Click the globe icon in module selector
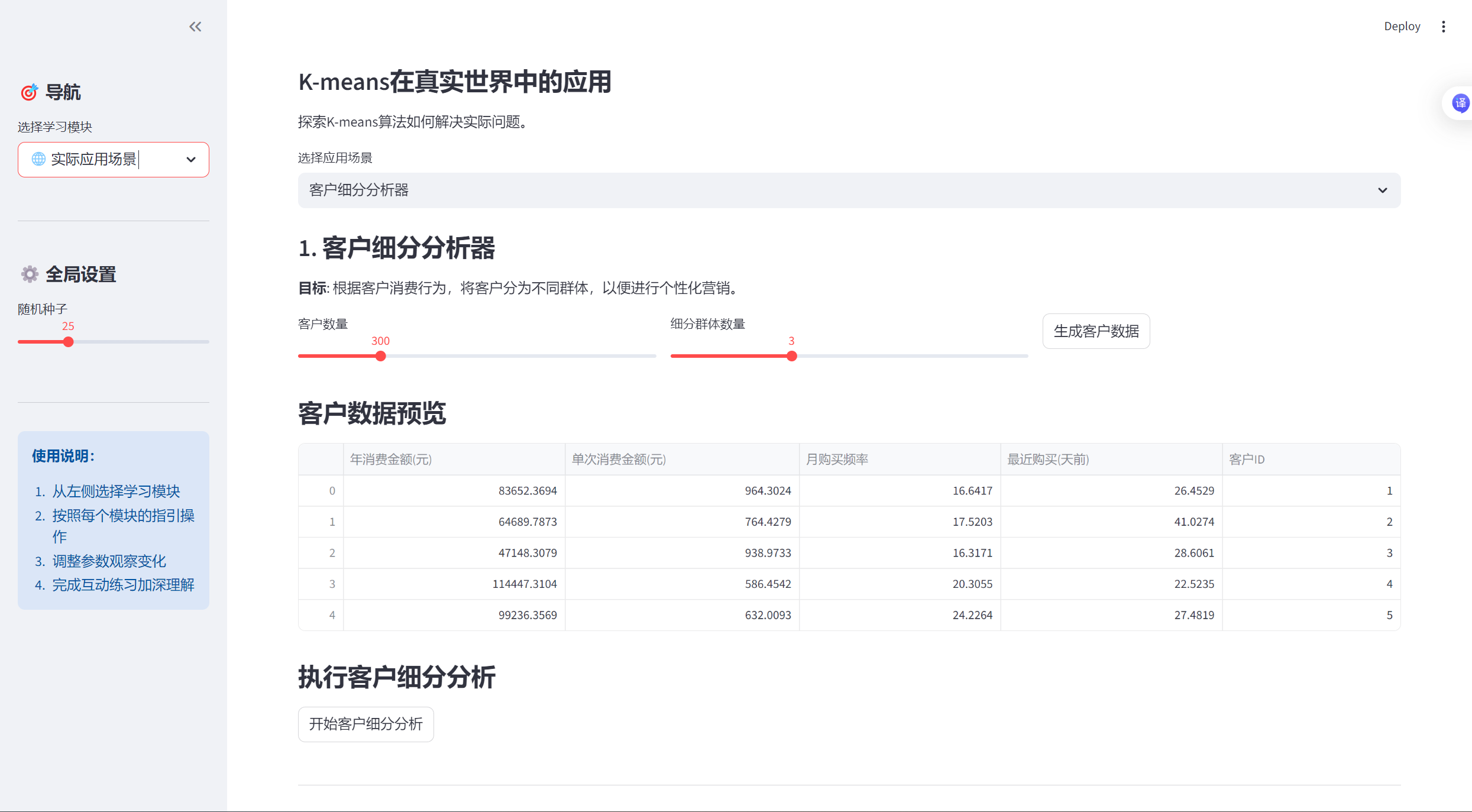The image size is (1472, 812). (38, 159)
